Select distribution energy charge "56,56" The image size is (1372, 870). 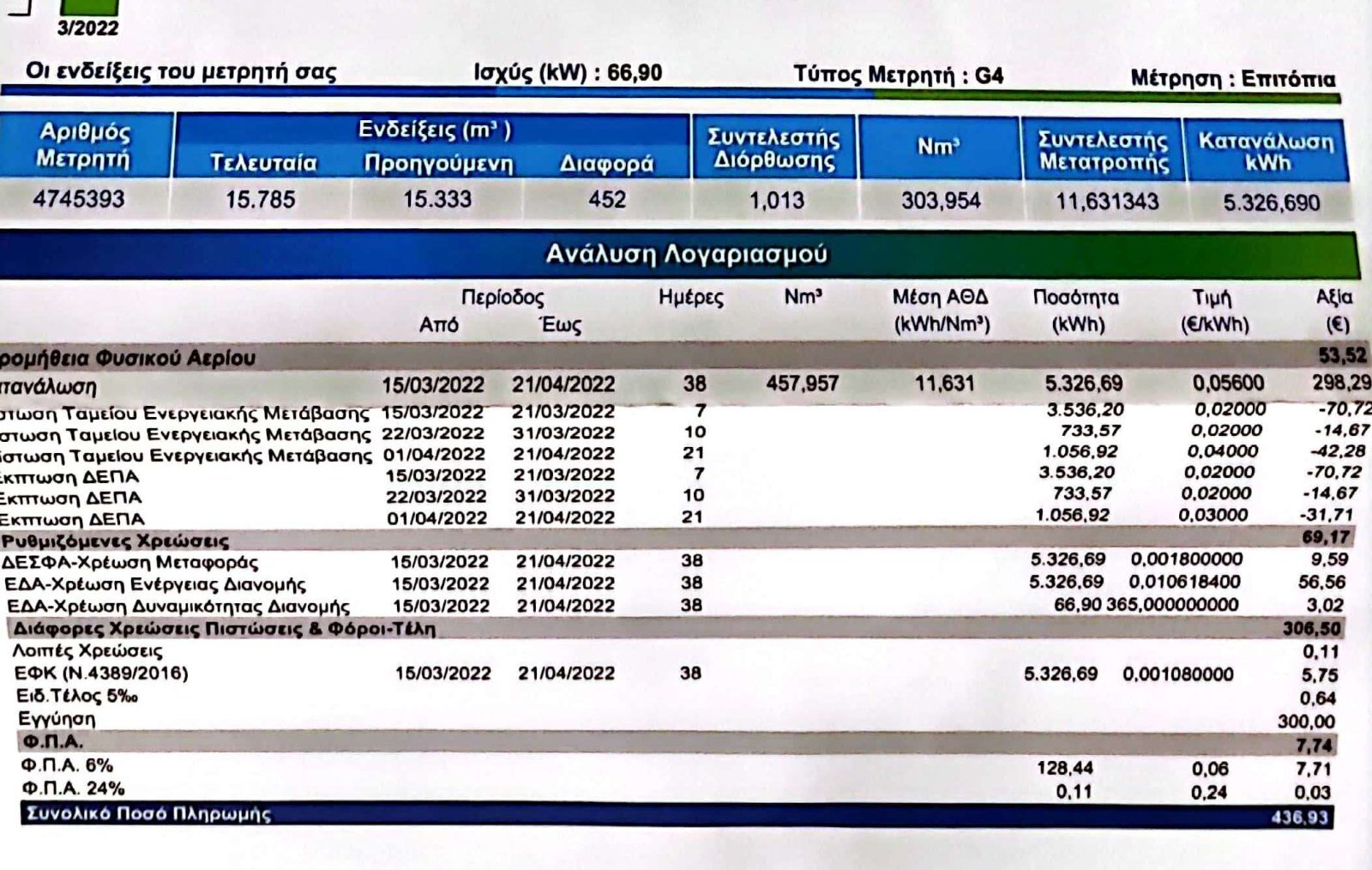pyautogui.click(x=1321, y=582)
